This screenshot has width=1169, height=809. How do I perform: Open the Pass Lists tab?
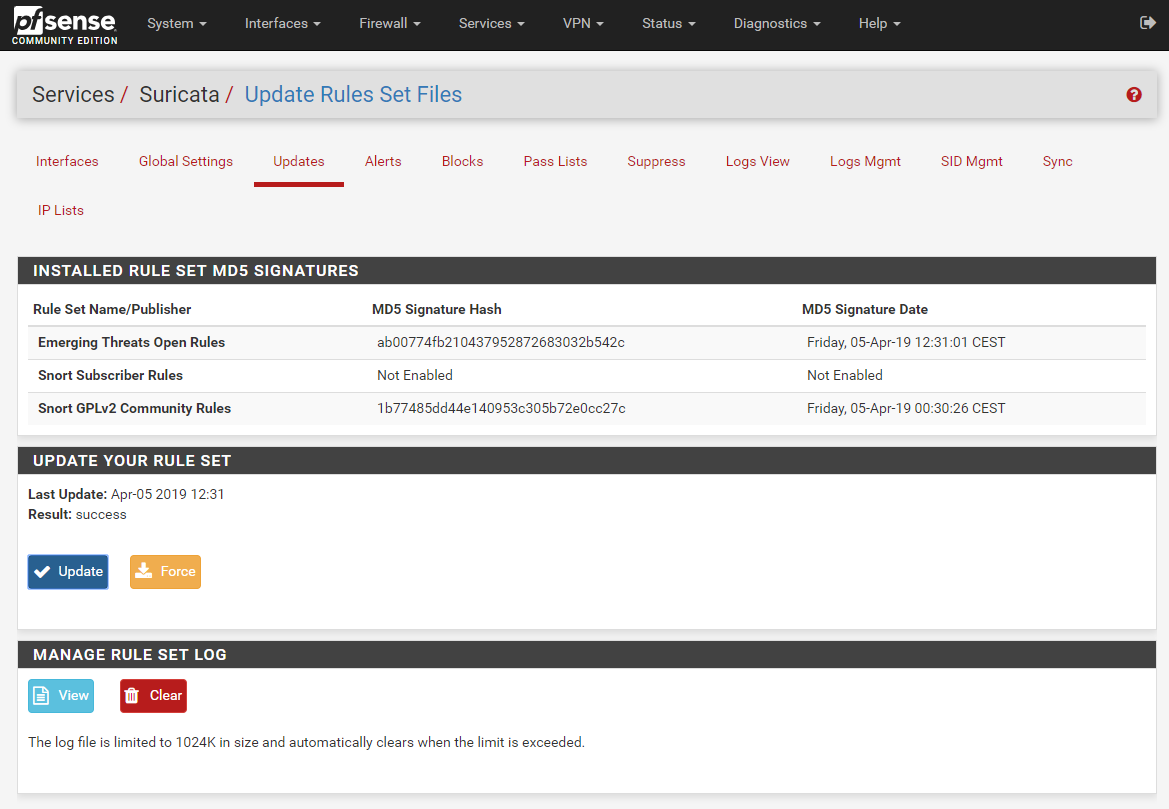point(555,162)
